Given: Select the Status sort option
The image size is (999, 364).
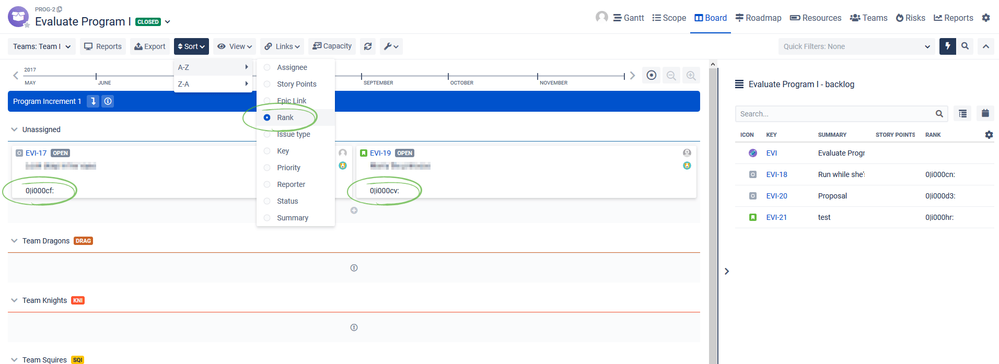Looking at the screenshot, I should [x=296, y=201].
